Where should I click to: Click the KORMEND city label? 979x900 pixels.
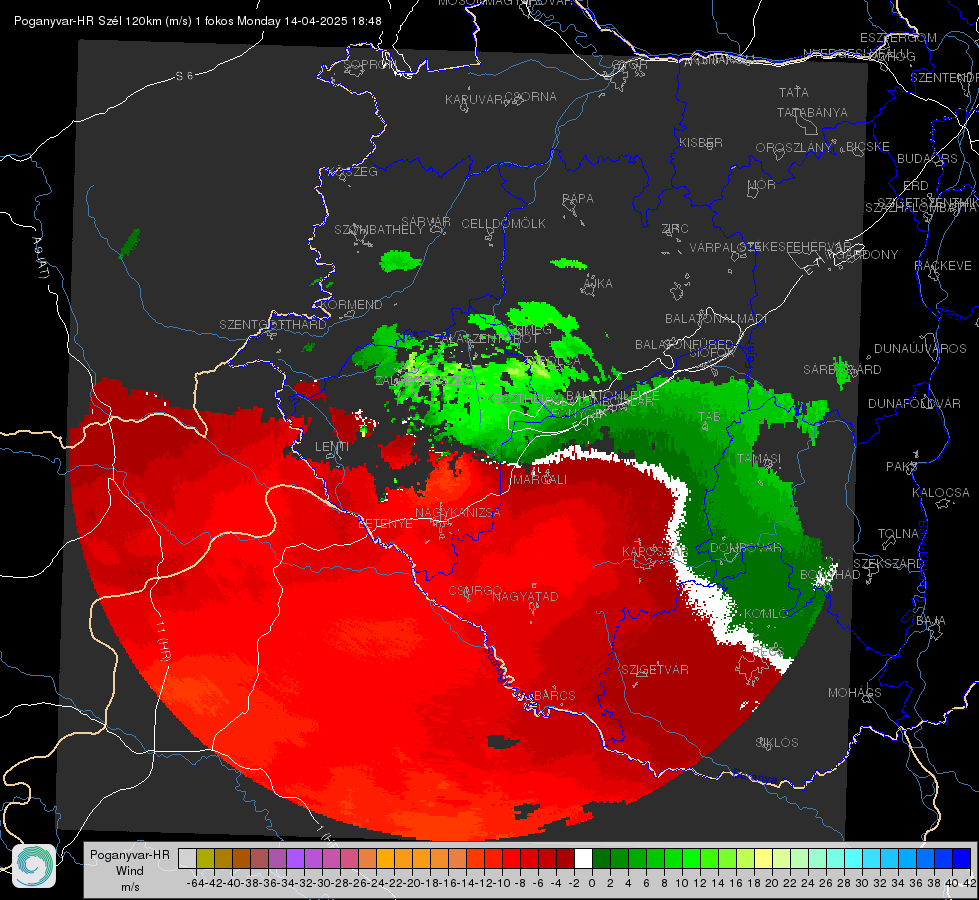click(352, 305)
